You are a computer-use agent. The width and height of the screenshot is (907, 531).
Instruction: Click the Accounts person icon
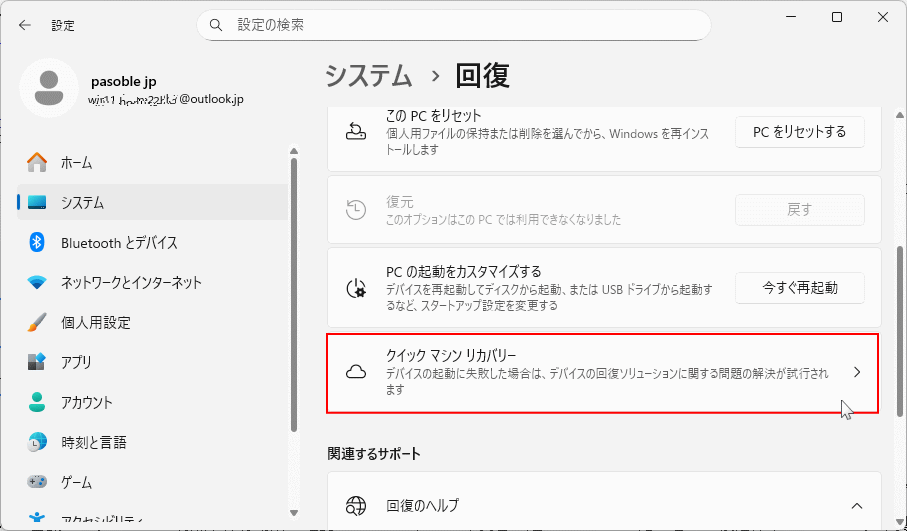(x=37, y=402)
